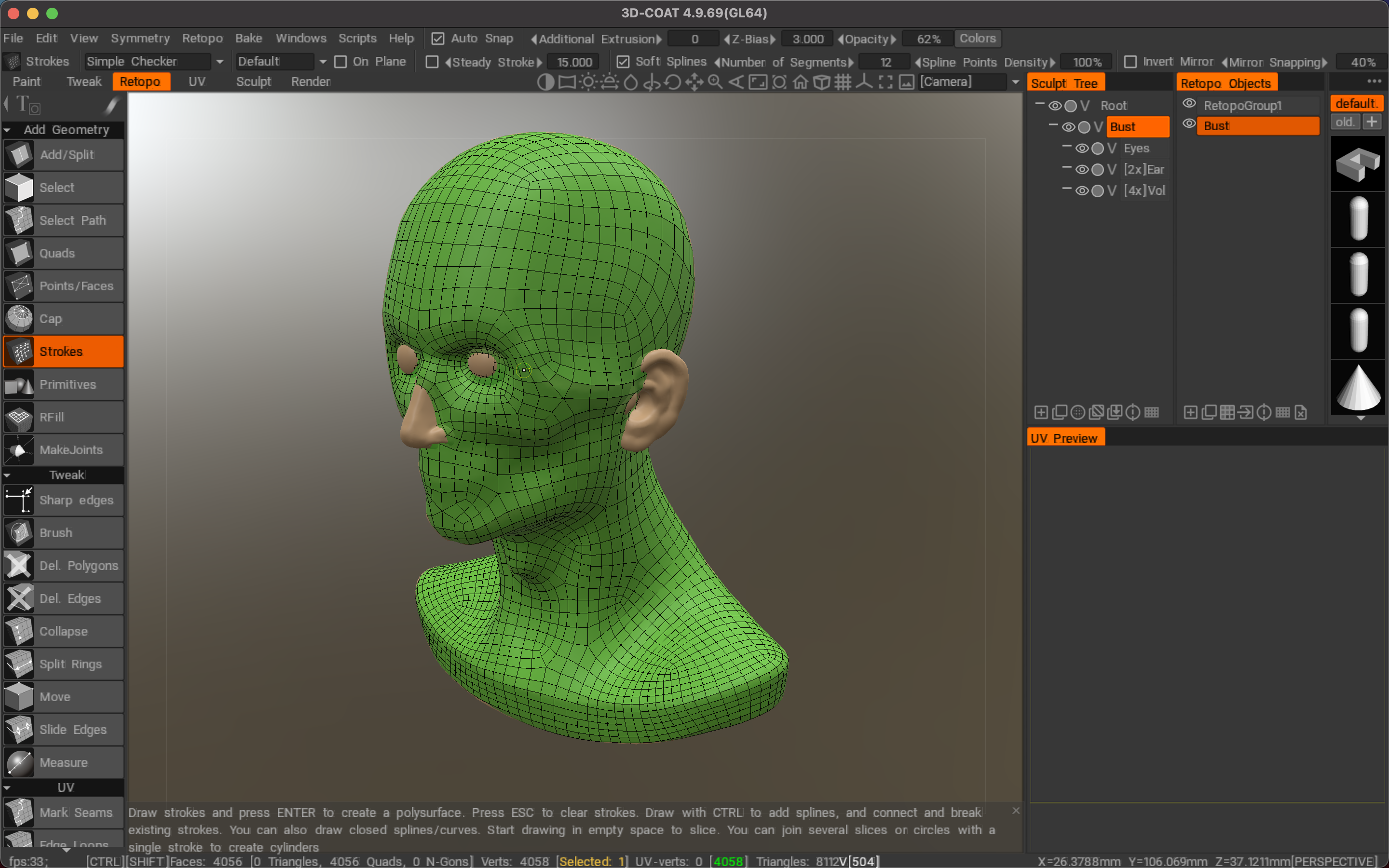Viewport: 1389px width, 868px height.
Task: Click the plus button next to old.
Action: (1372, 122)
